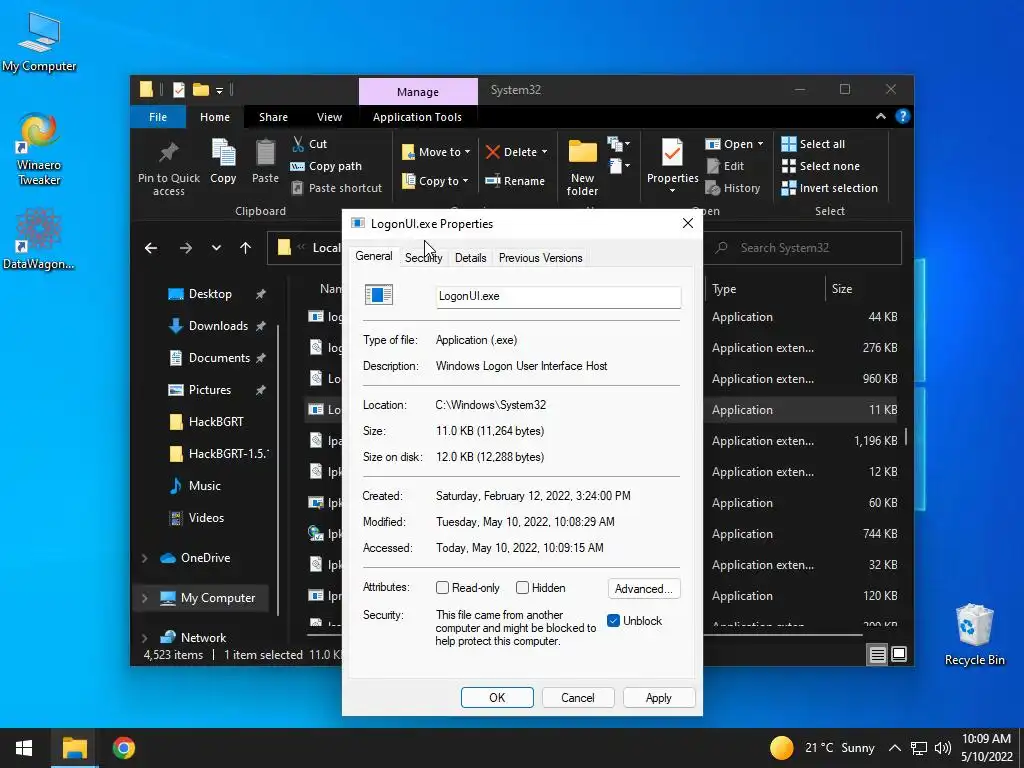Viewport: 1024px width, 768px height.
Task: Switch to the Share ribbon tab
Action: [273, 117]
